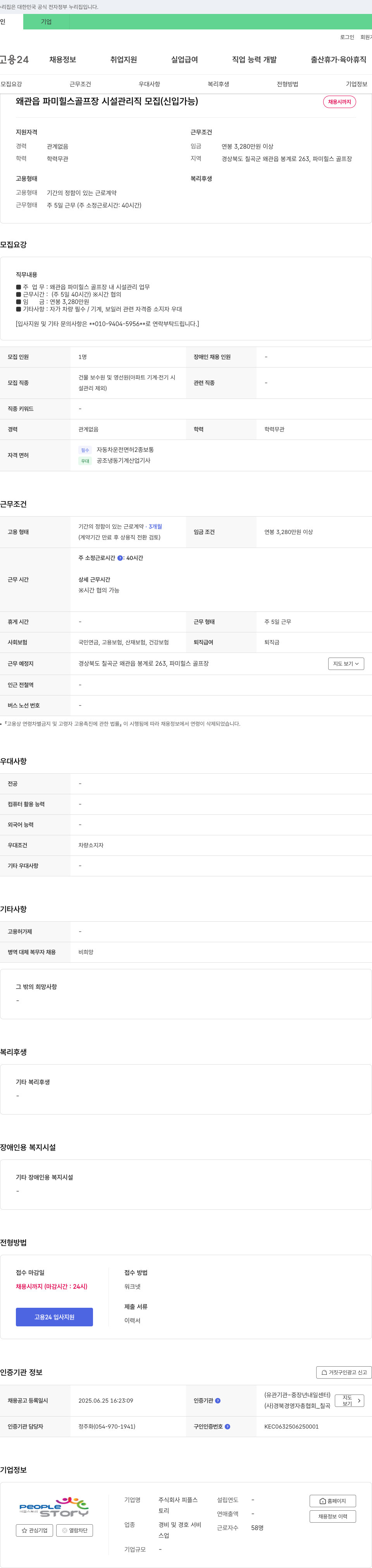The width and height of the screenshot is (372, 1568).
Task: Select 워크넷 under 접수 방법
Action: tap(132, 1286)
